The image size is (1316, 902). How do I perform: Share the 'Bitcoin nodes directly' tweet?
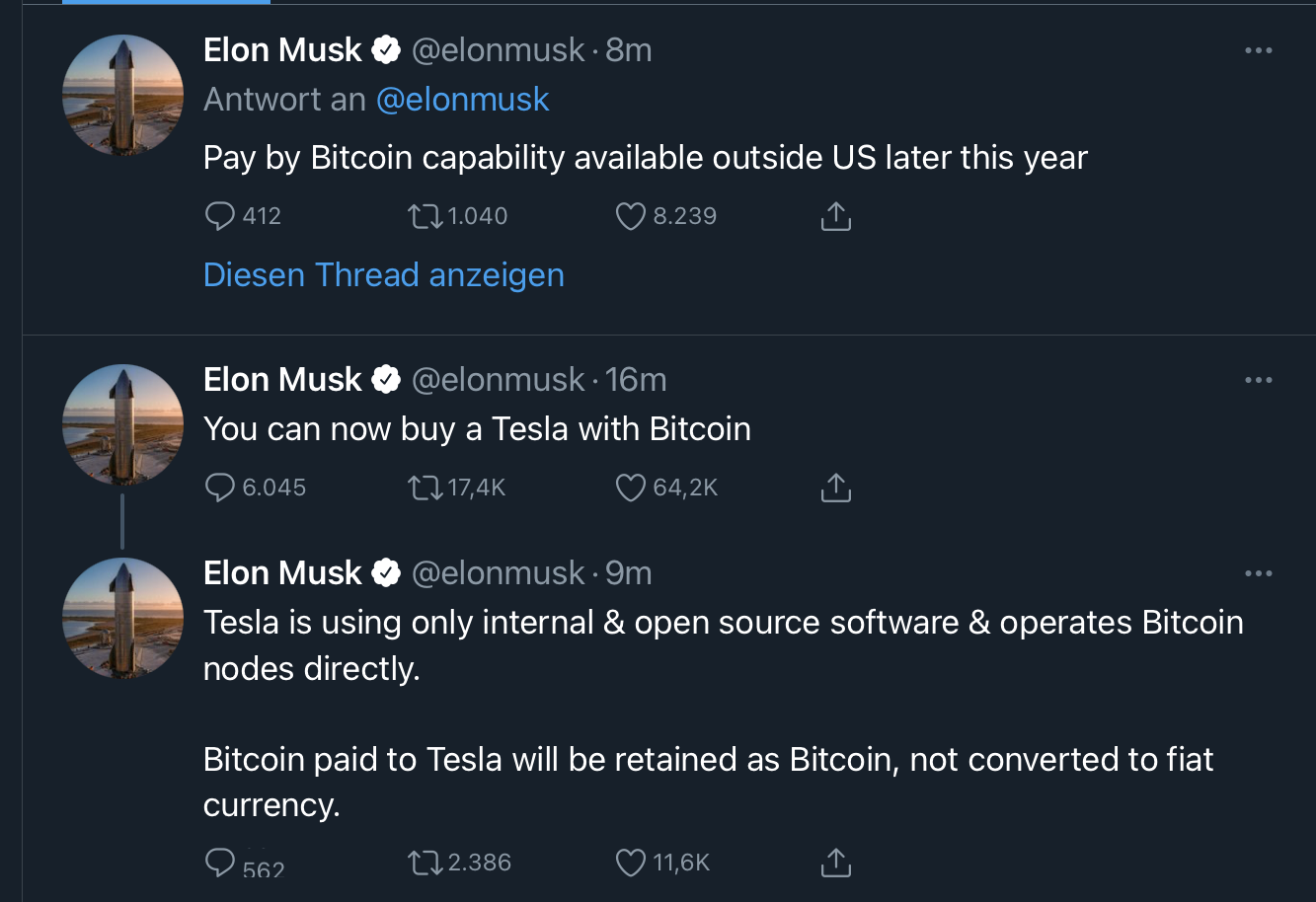[x=835, y=862]
